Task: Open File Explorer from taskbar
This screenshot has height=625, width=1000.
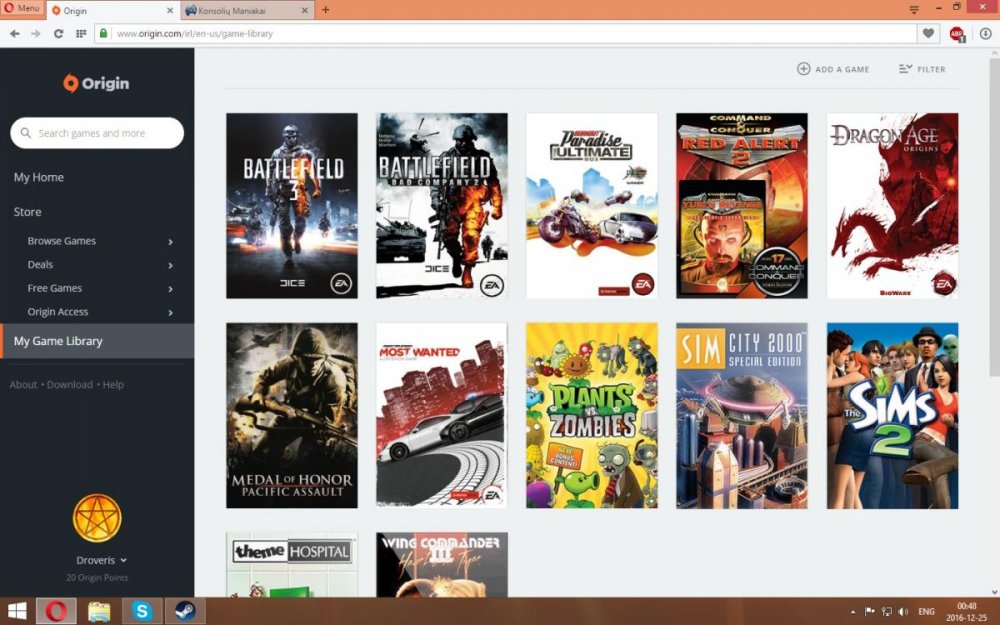Action: [99, 612]
